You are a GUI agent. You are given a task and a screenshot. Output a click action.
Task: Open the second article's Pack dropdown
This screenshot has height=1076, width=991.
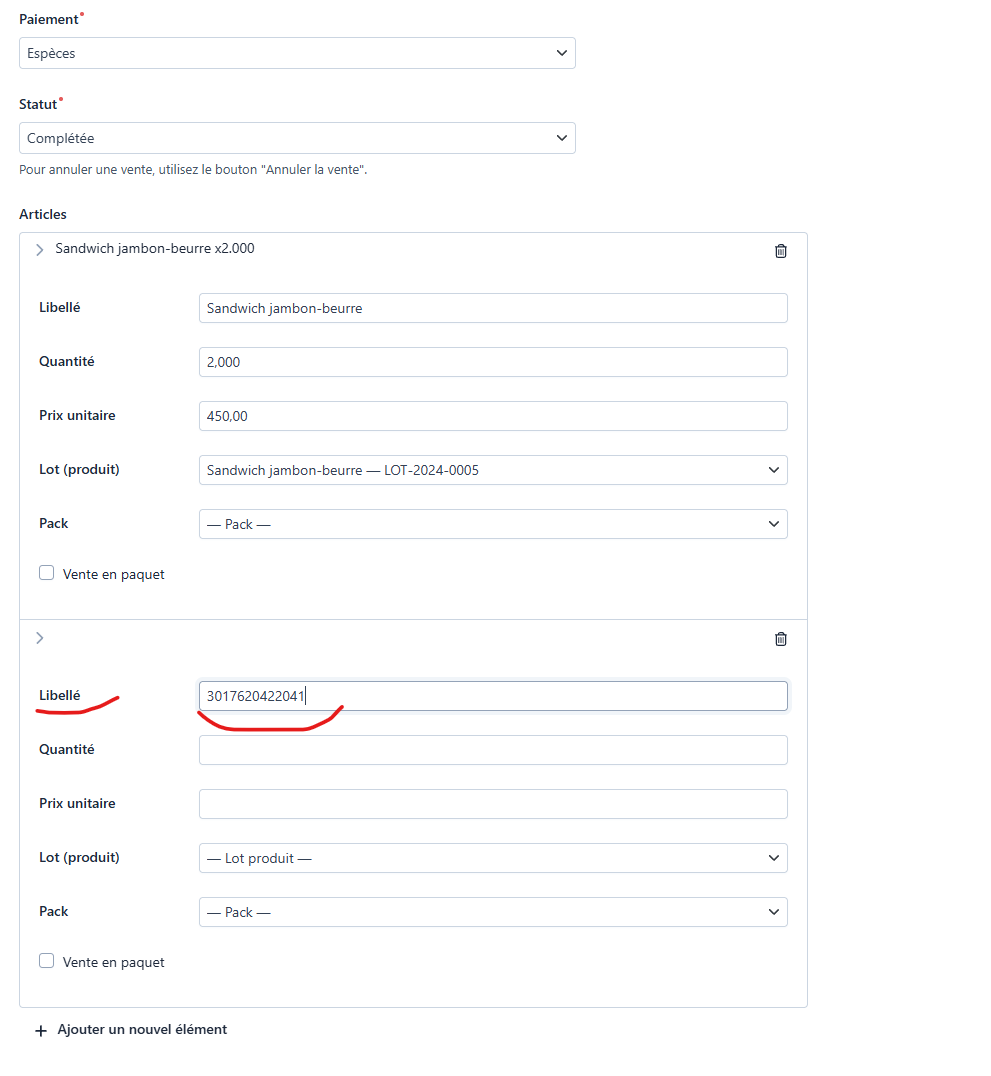(493, 912)
